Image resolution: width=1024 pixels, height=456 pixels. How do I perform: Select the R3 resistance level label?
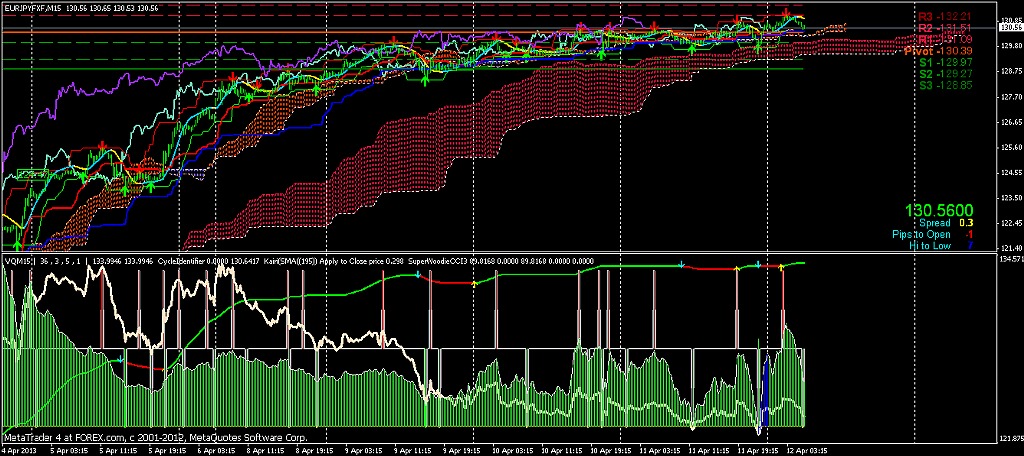(x=943, y=17)
